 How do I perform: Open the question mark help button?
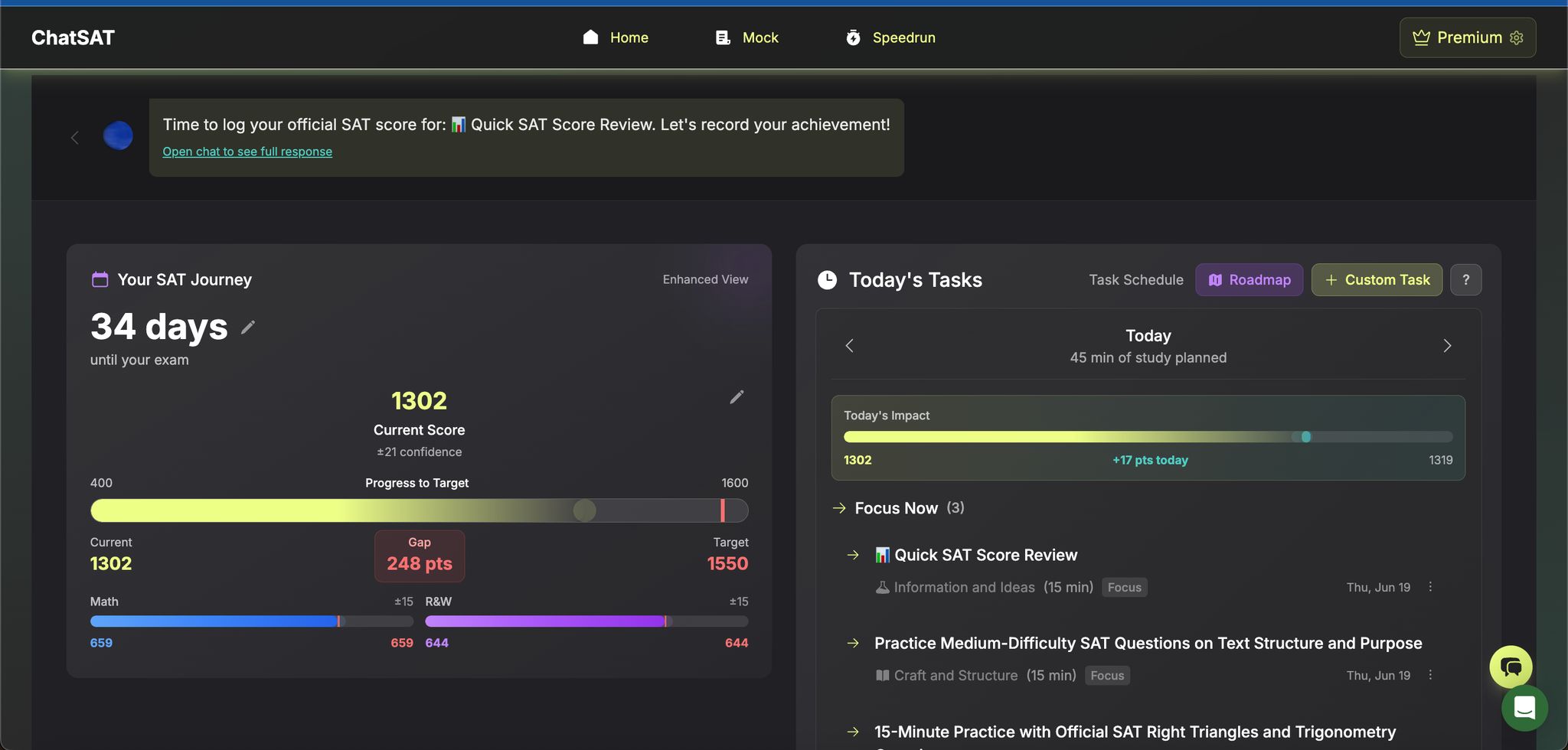[1465, 280]
